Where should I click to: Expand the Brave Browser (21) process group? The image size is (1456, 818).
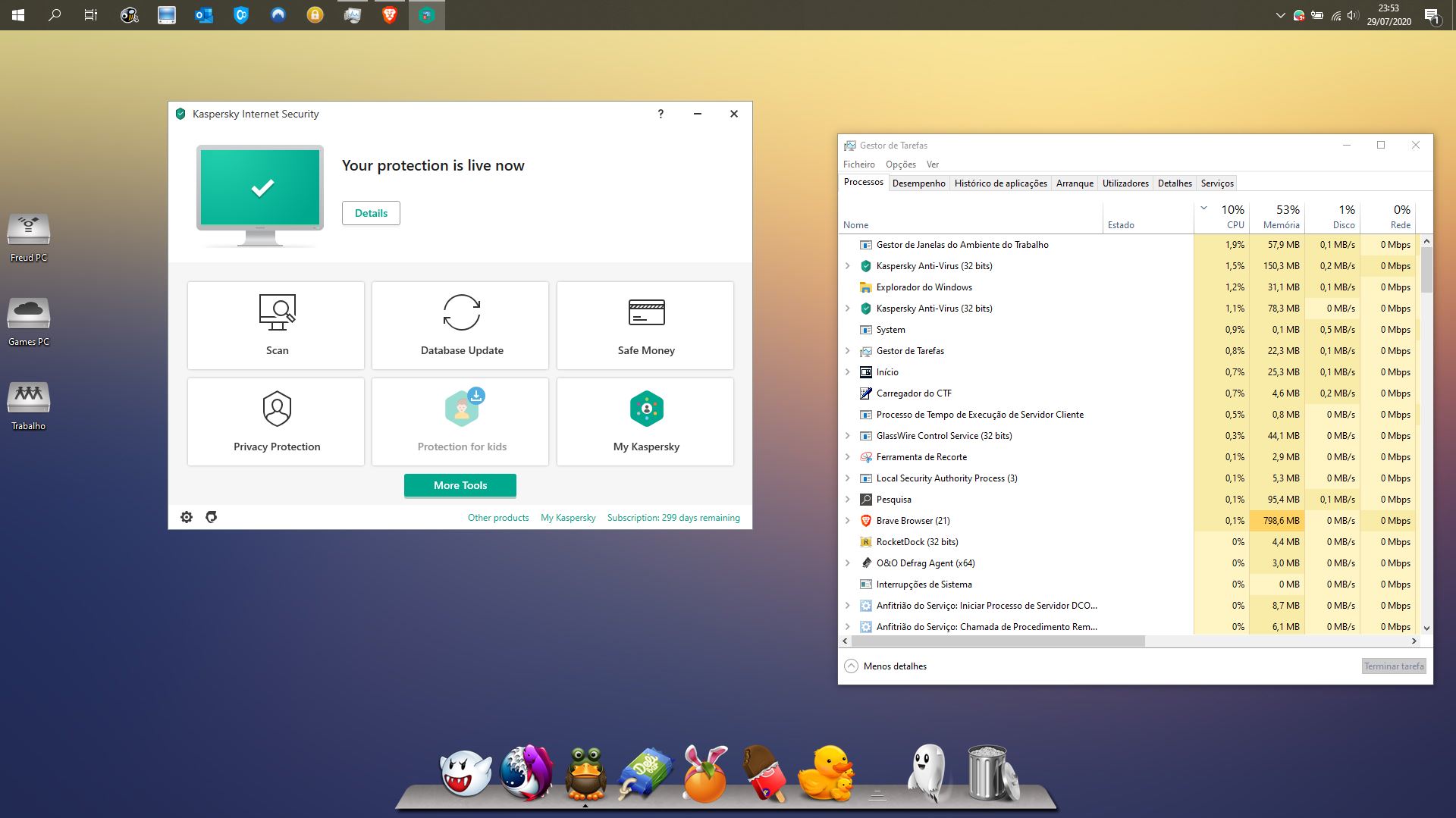click(848, 521)
